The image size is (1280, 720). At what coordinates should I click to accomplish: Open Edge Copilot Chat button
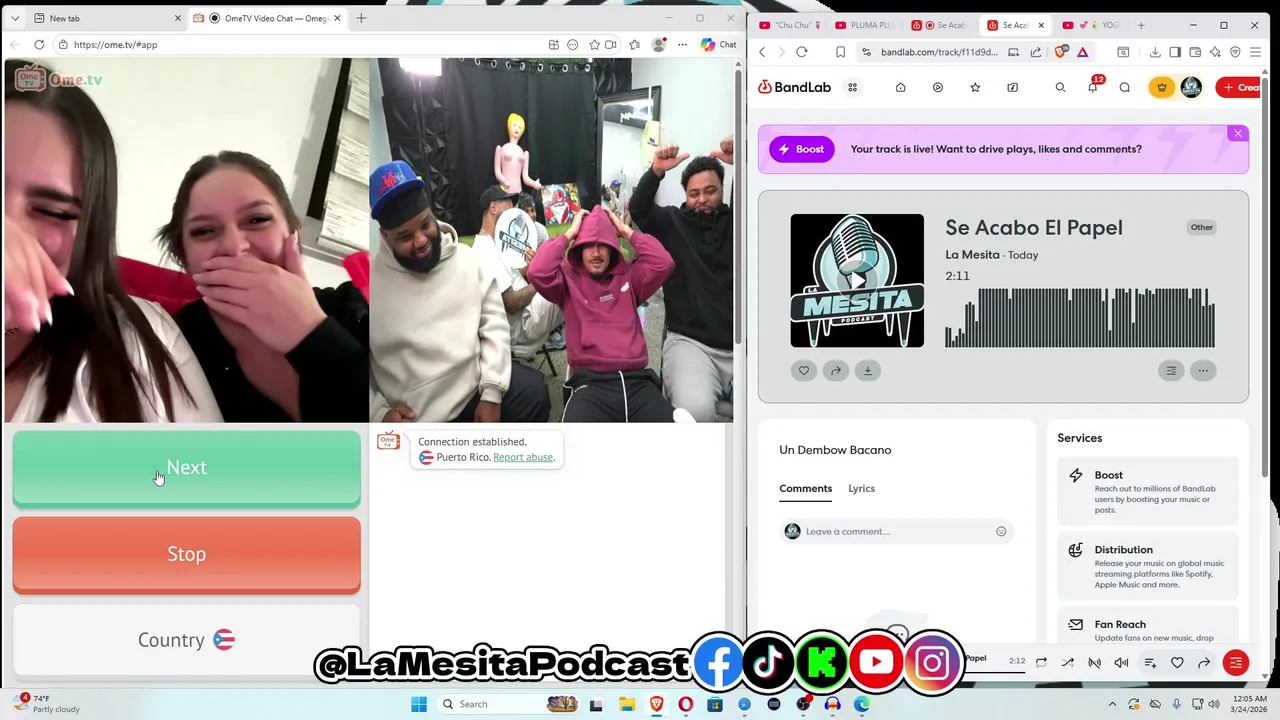click(x=719, y=44)
